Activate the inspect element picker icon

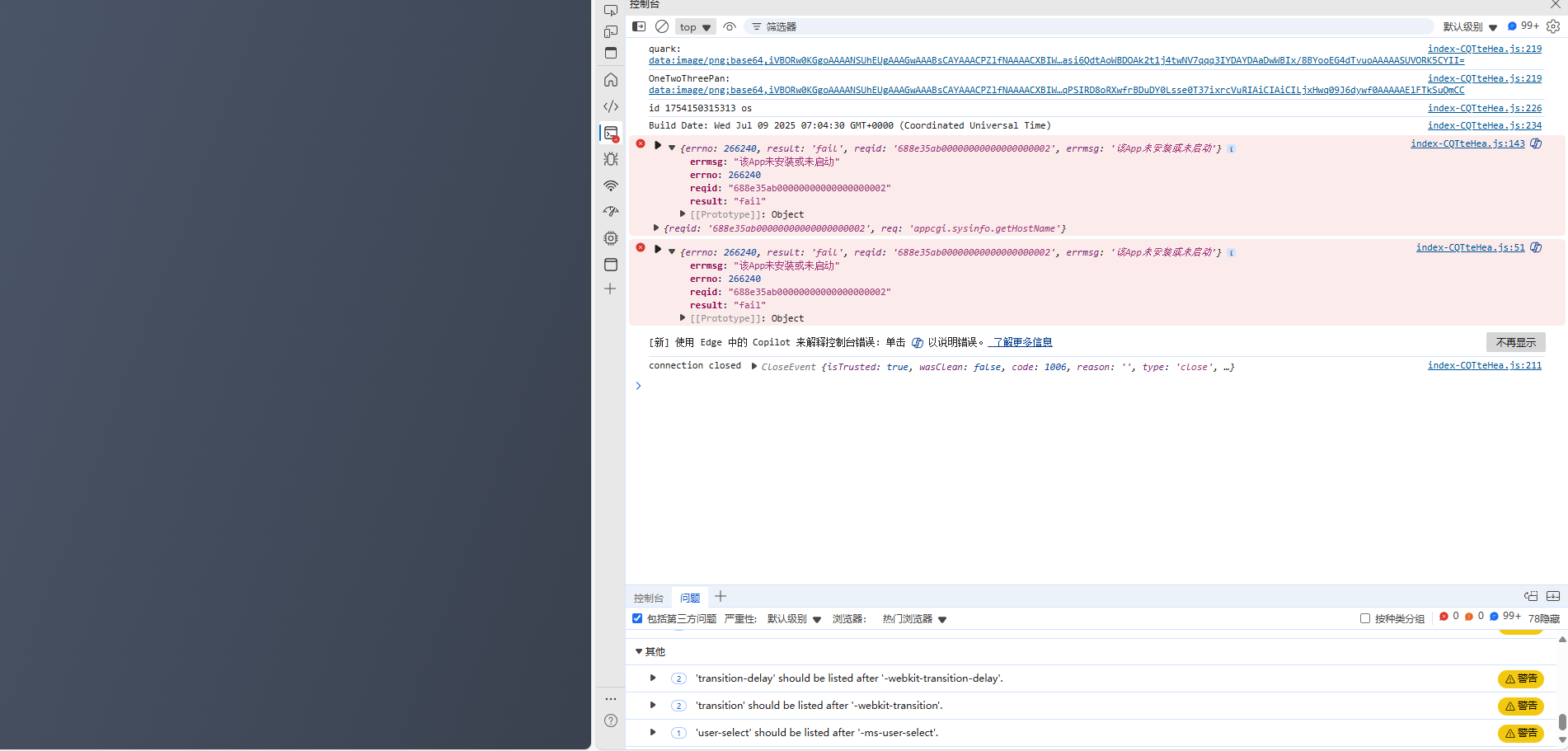pyautogui.click(x=611, y=10)
